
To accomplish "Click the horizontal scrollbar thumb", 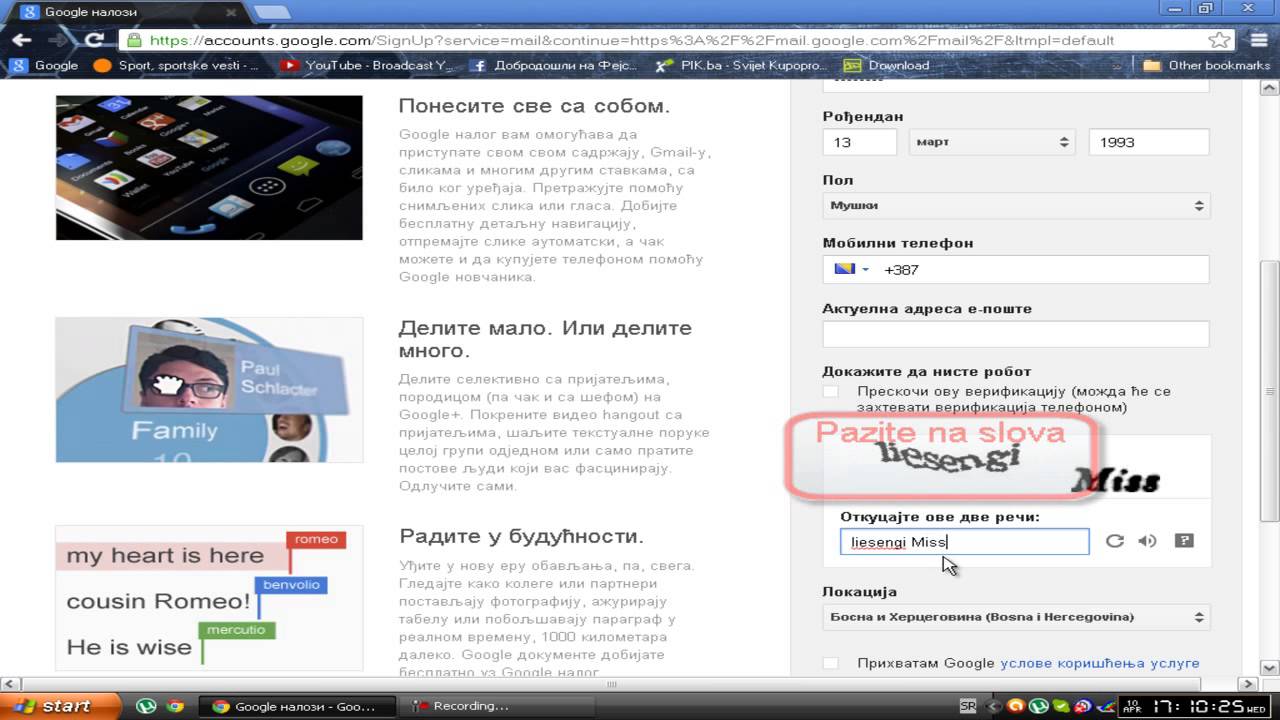I will [612, 685].
